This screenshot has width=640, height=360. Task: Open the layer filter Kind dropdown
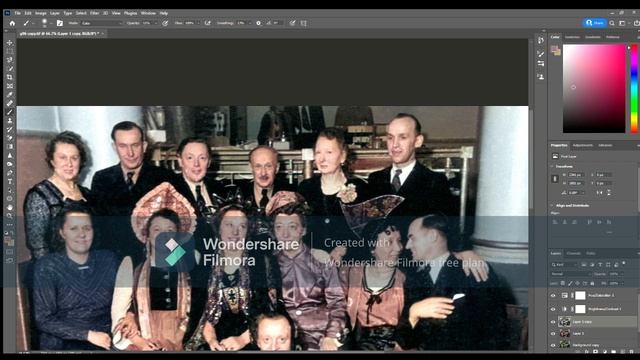565,264
